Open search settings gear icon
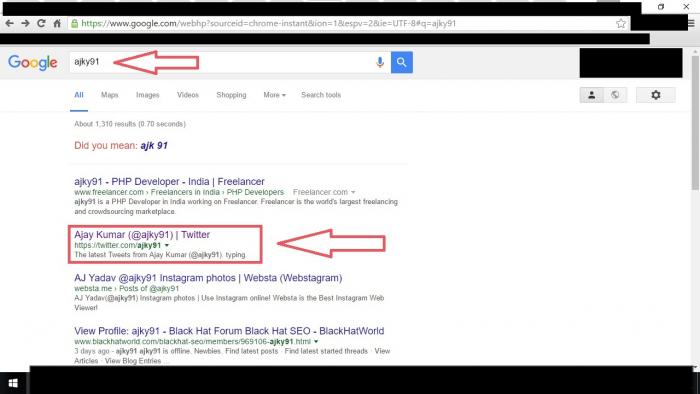The width and height of the screenshot is (700, 394). (656, 95)
